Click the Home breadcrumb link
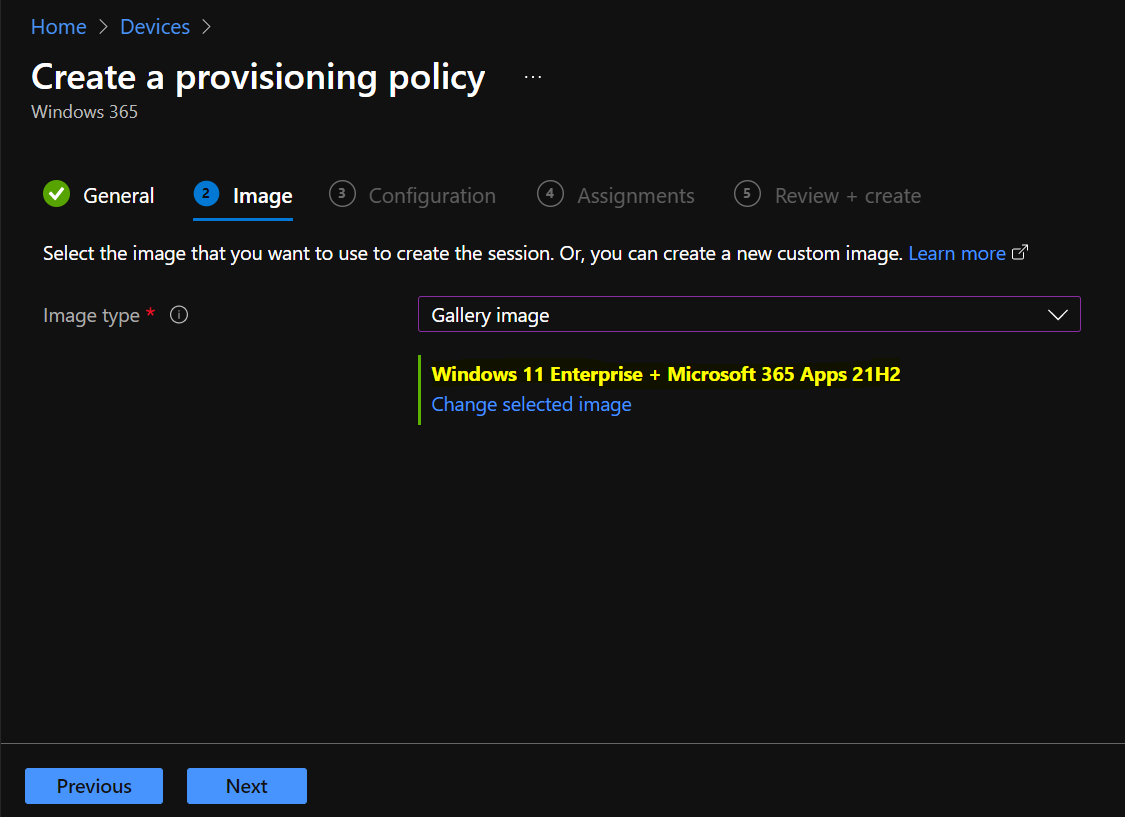The image size is (1125, 817). point(58,27)
